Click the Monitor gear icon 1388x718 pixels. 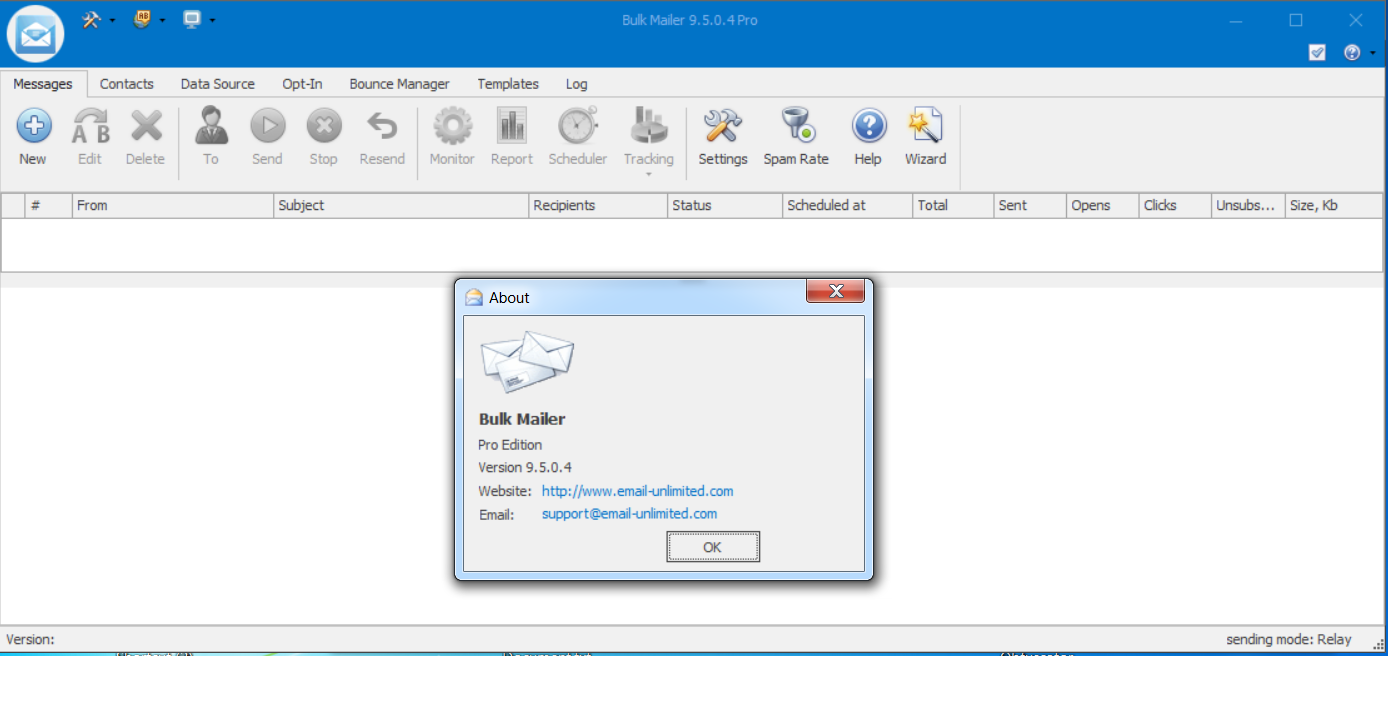[452, 127]
